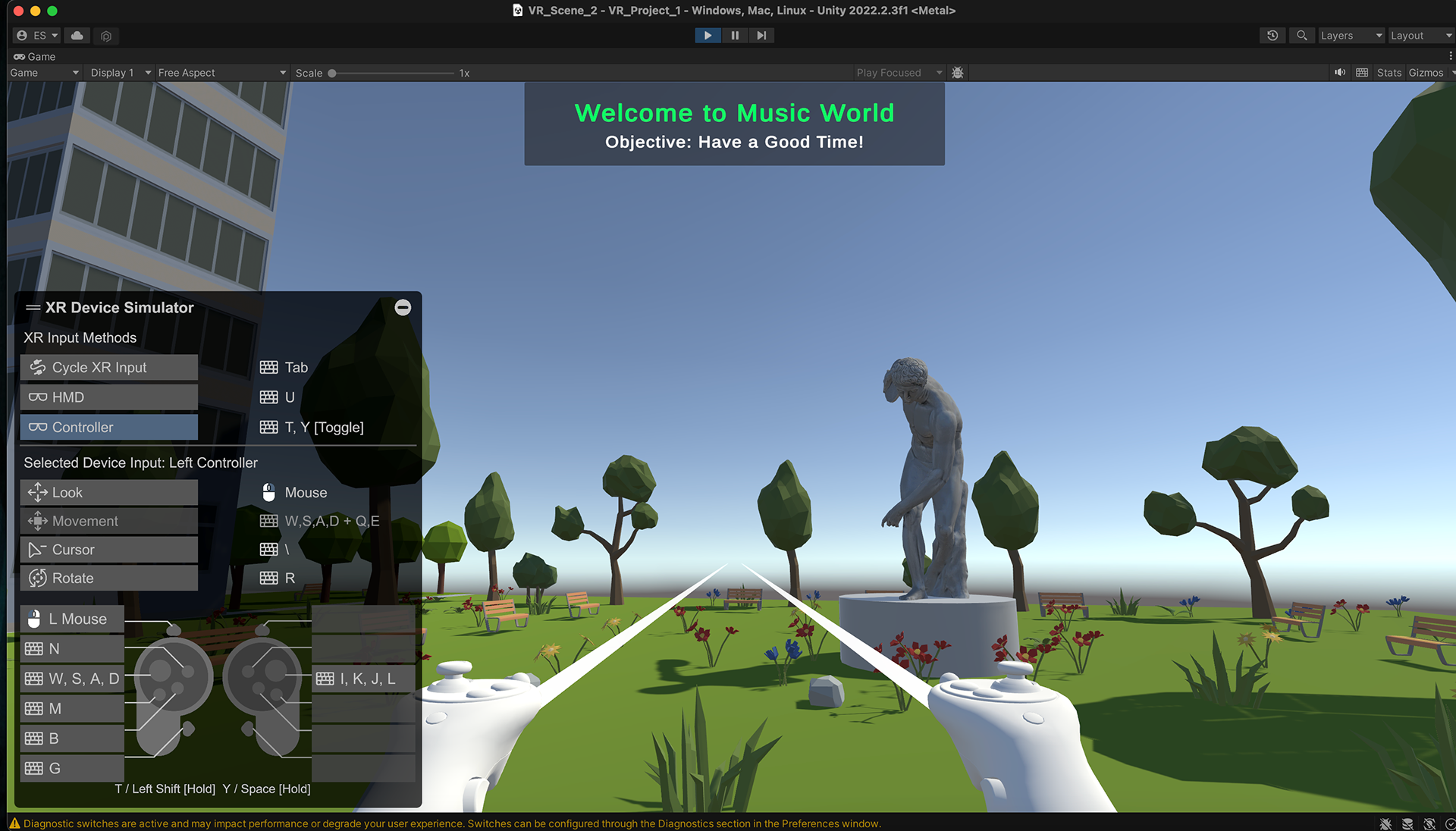The width and height of the screenshot is (1456, 831).
Task: Click the 'Y / Space [Hold]' hint
Action: pyautogui.click(x=267, y=789)
